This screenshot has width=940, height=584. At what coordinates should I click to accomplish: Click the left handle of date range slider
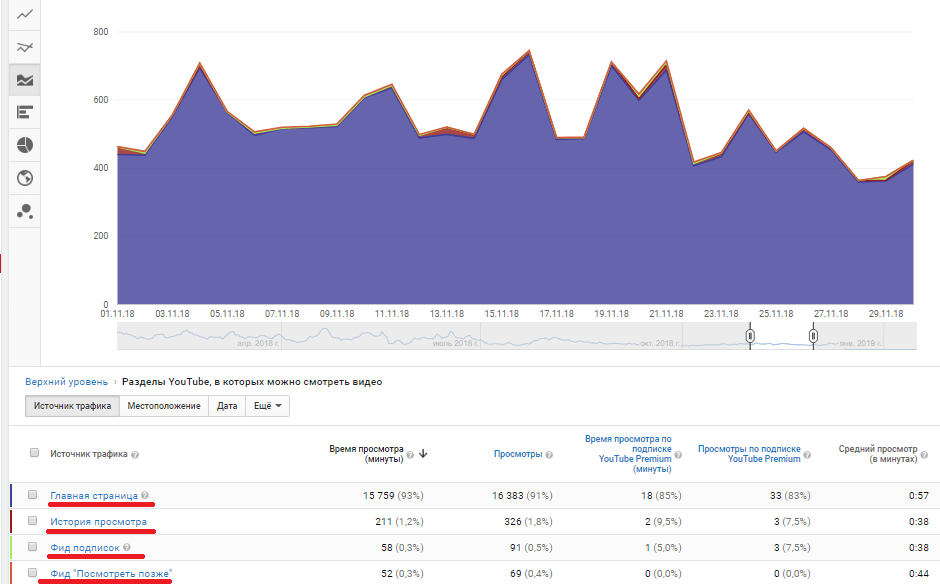click(x=750, y=336)
